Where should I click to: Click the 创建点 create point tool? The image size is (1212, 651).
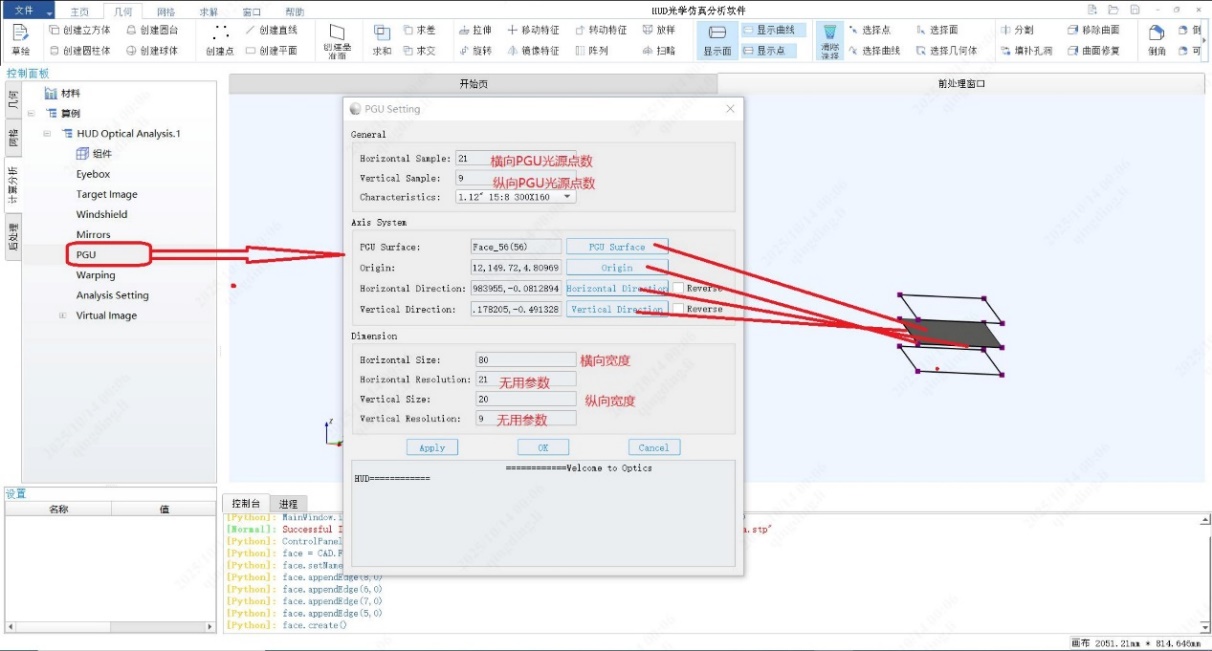tap(220, 39)
